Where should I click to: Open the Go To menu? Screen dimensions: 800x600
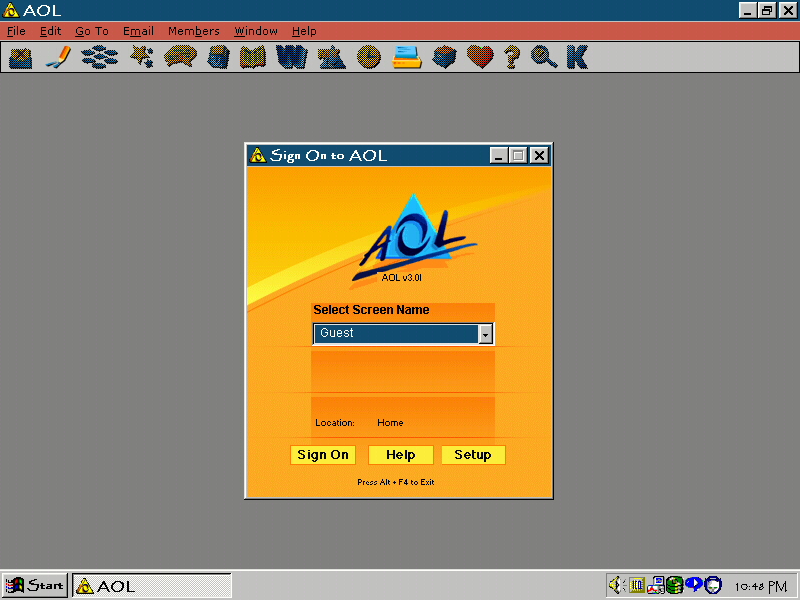pyautogui.click(x=92, y=31)
